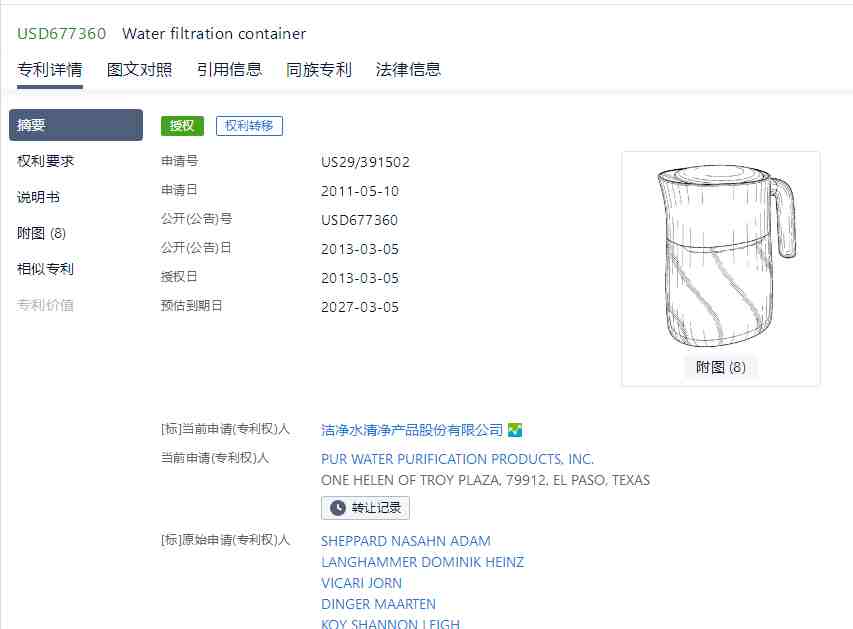Image resolution: width=853 pixels, height=629 pixels.
Task: Click the 专利价值 sidebar item
Action: (45, 305)
